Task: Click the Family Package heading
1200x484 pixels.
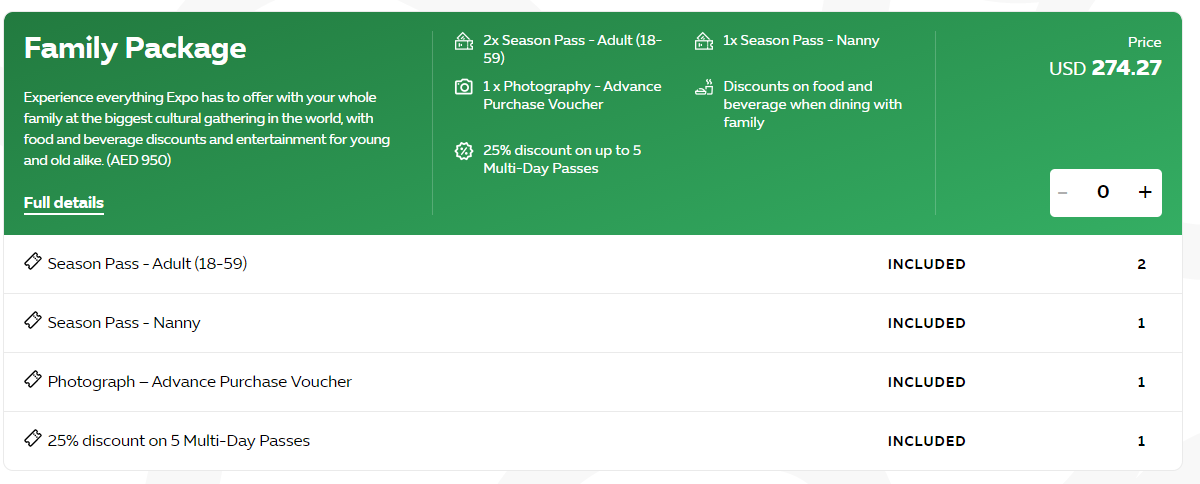Action: click(135, 48)
